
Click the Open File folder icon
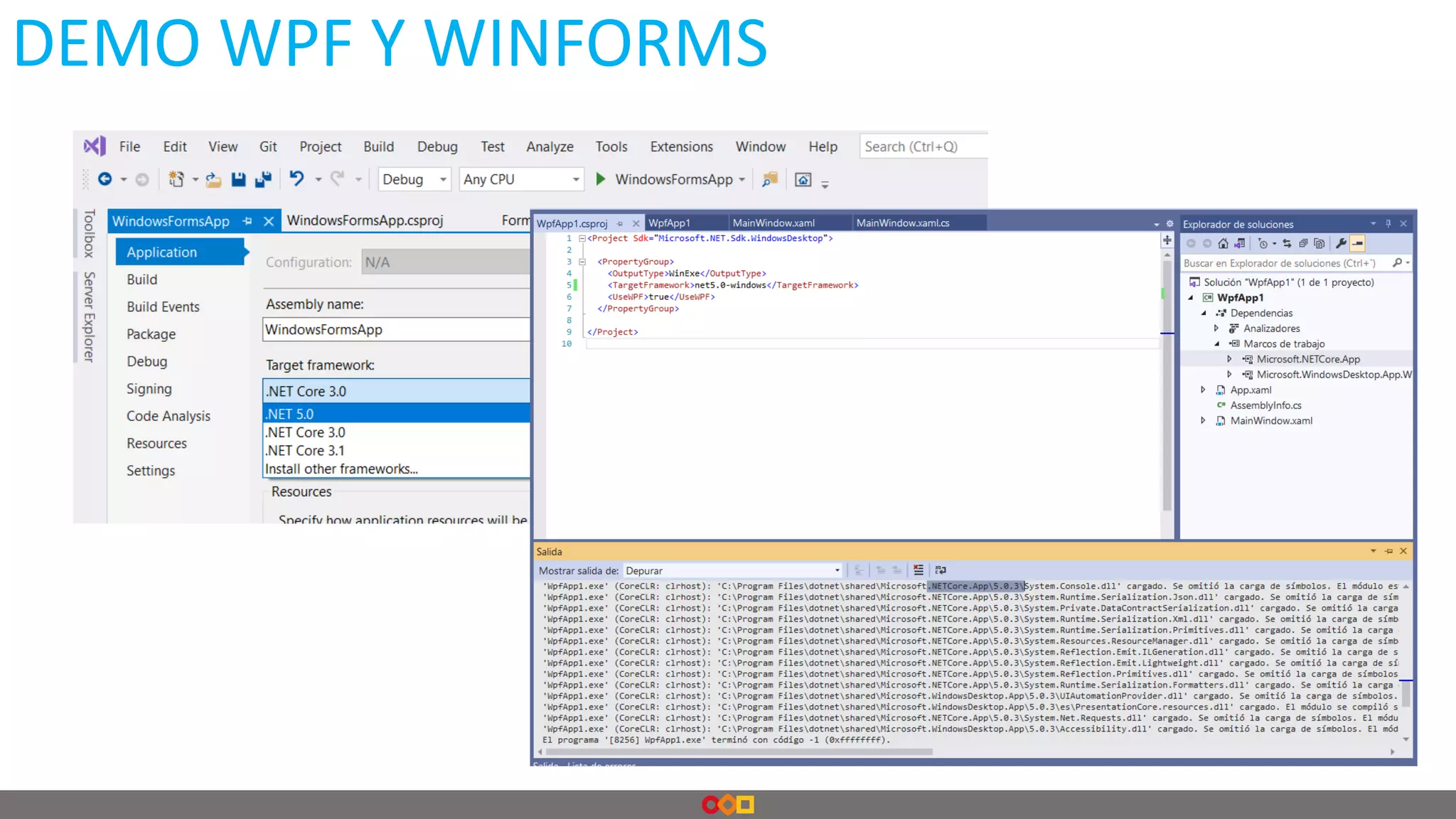213,180
